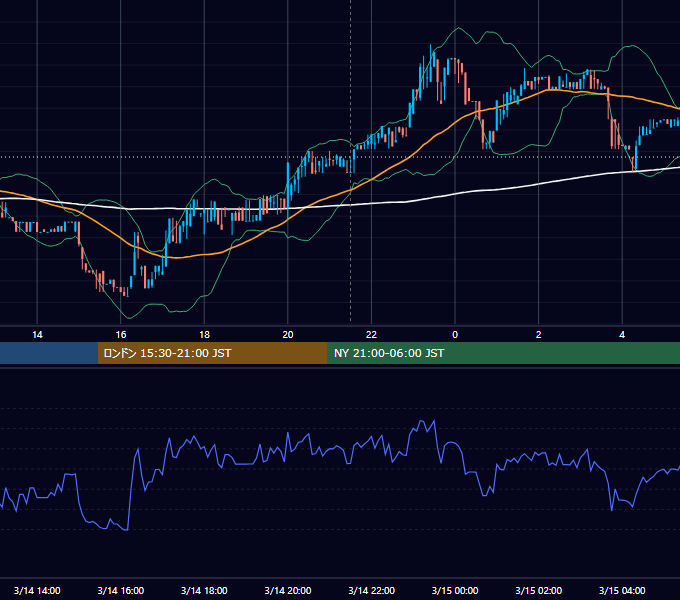Click the 3/15 02:00 time label
This screenshot has width=680, height=600.
539,590
